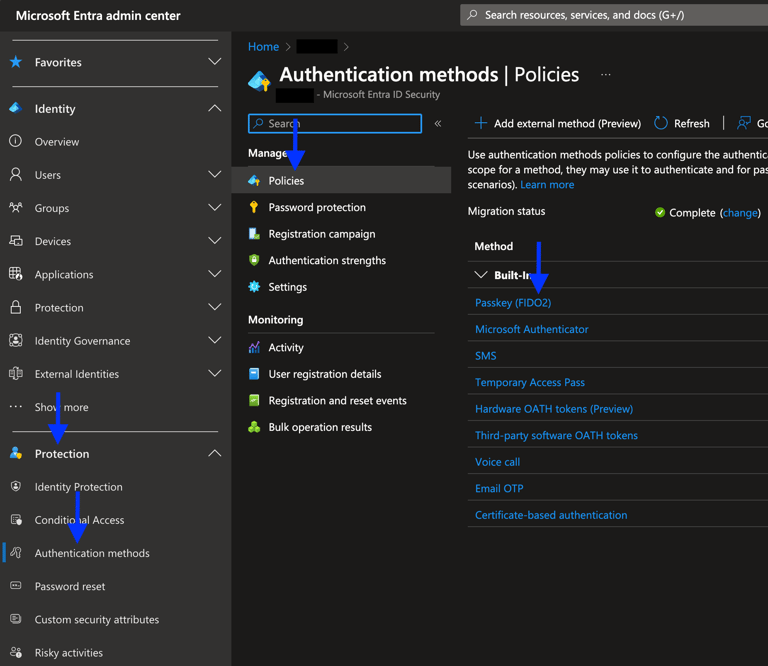The width and height of the screenshot is (768, 666).
Task: Open Hardware OATH tokens (Preview) method
Action: tap(553, 408)
